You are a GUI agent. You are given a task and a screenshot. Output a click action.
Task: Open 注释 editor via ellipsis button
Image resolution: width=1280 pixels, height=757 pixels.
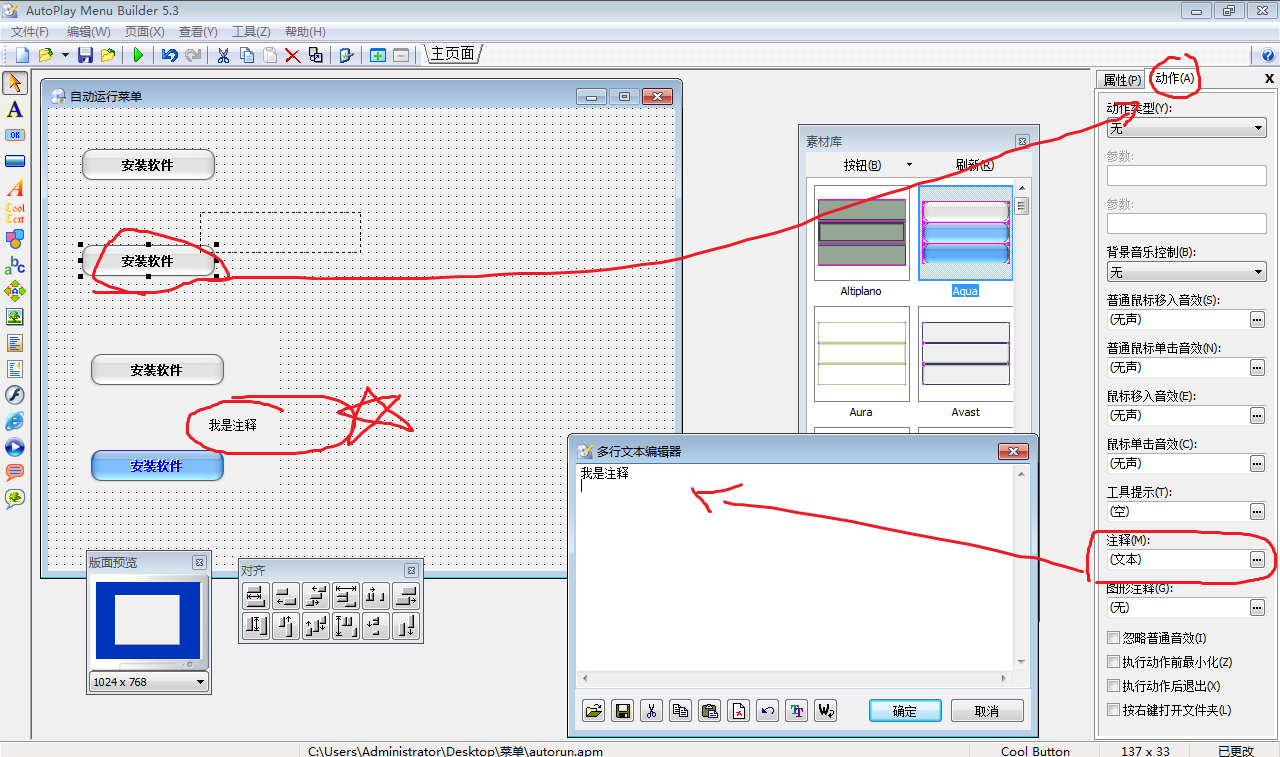tap(1258, 560)
